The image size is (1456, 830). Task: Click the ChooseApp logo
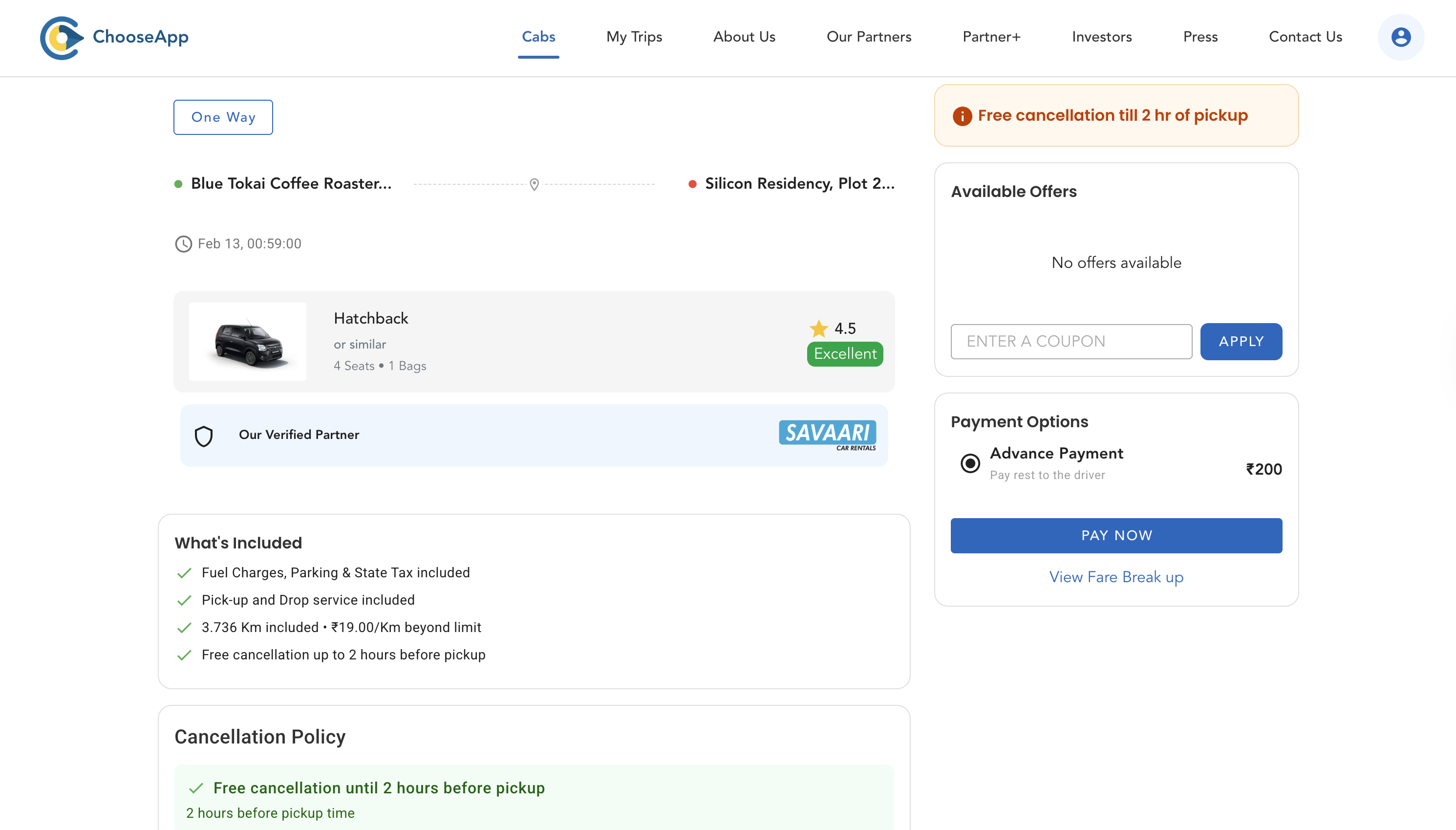point(114,37)
